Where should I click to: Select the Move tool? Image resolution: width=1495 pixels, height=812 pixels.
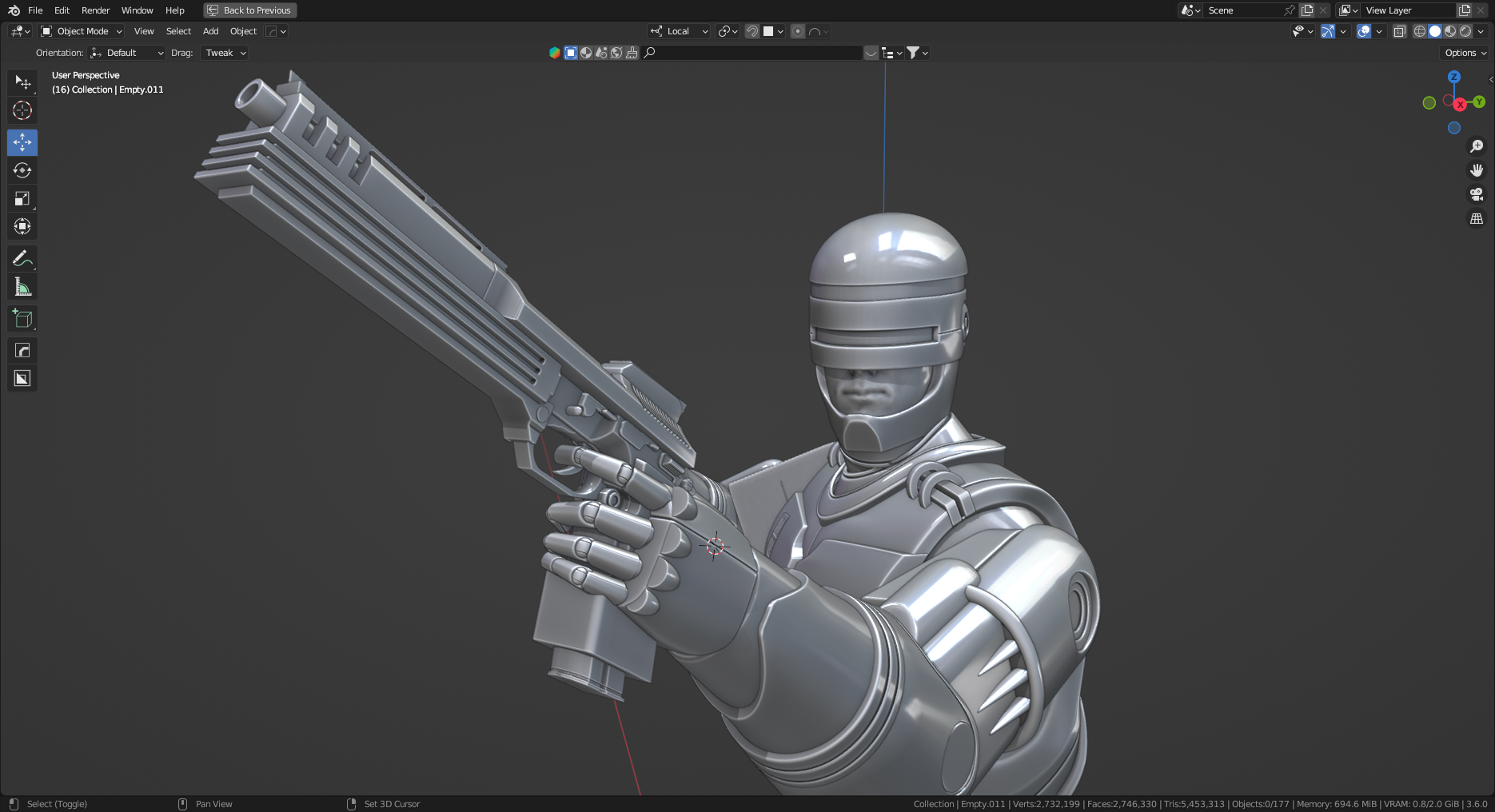click(x=22, y=142)
